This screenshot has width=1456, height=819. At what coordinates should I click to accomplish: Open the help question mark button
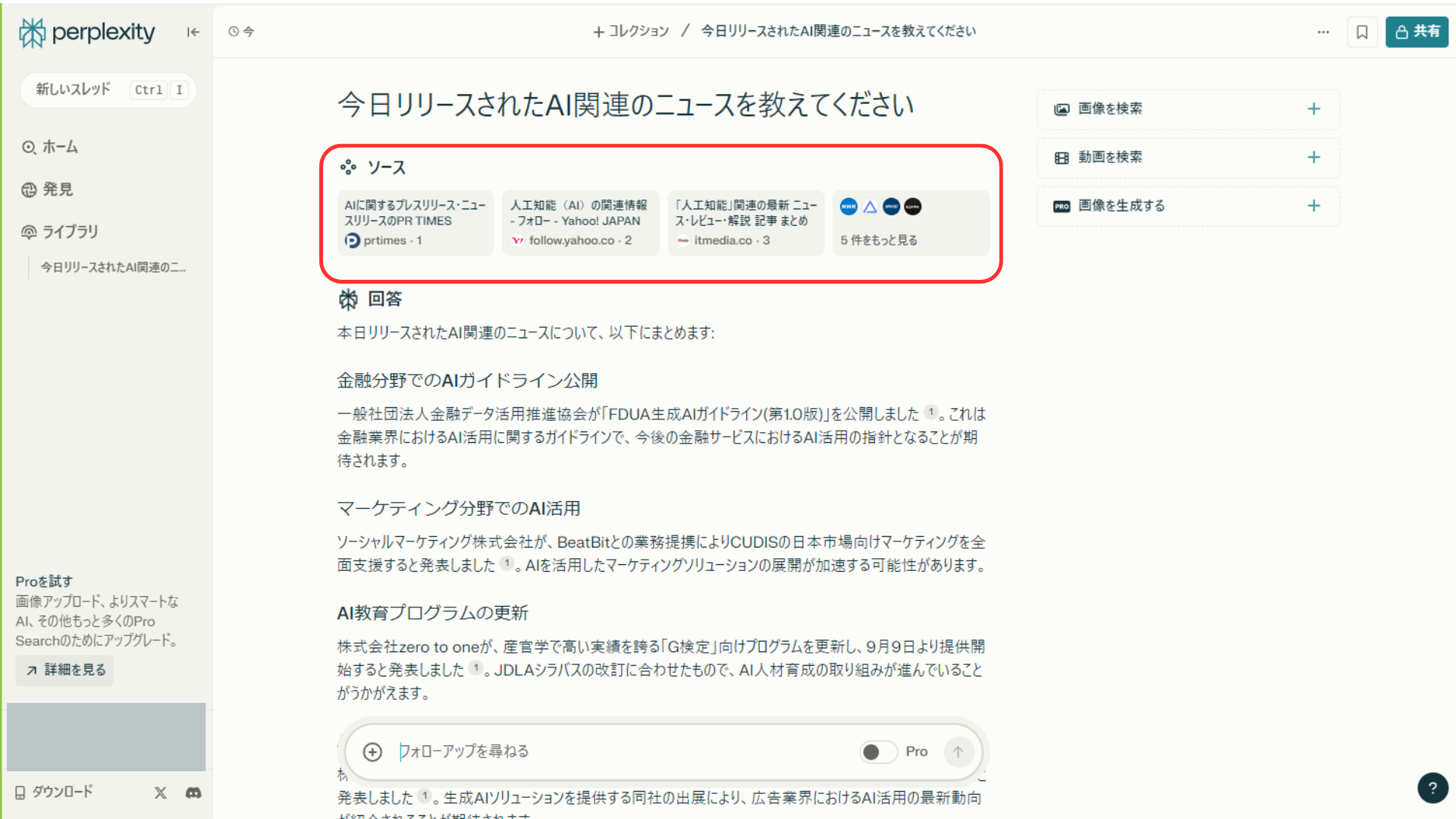[1432, 788]
